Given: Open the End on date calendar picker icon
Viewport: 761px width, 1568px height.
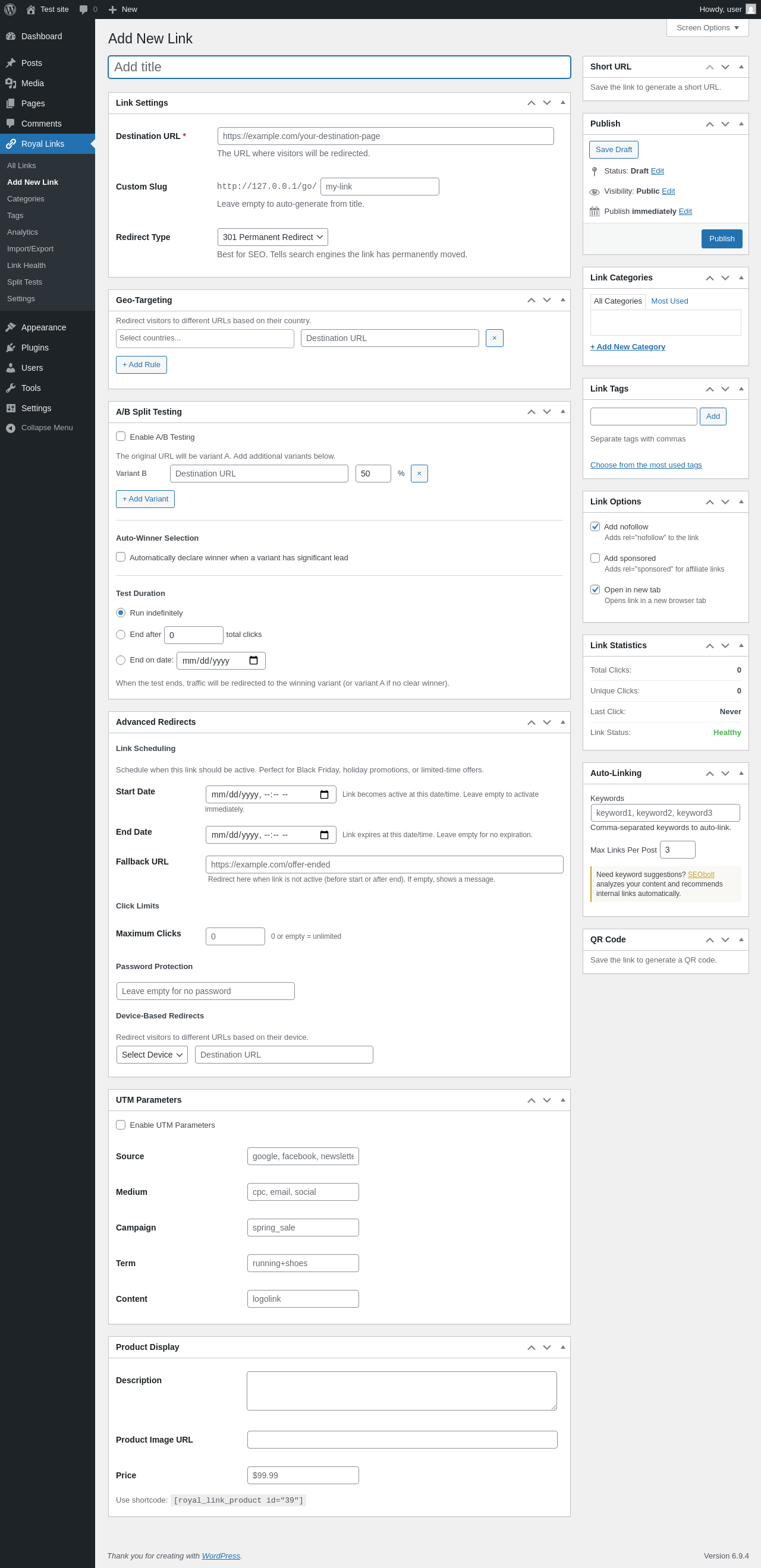Looking at the screenshot, I should pyautogui.click(x=253, y=661).
